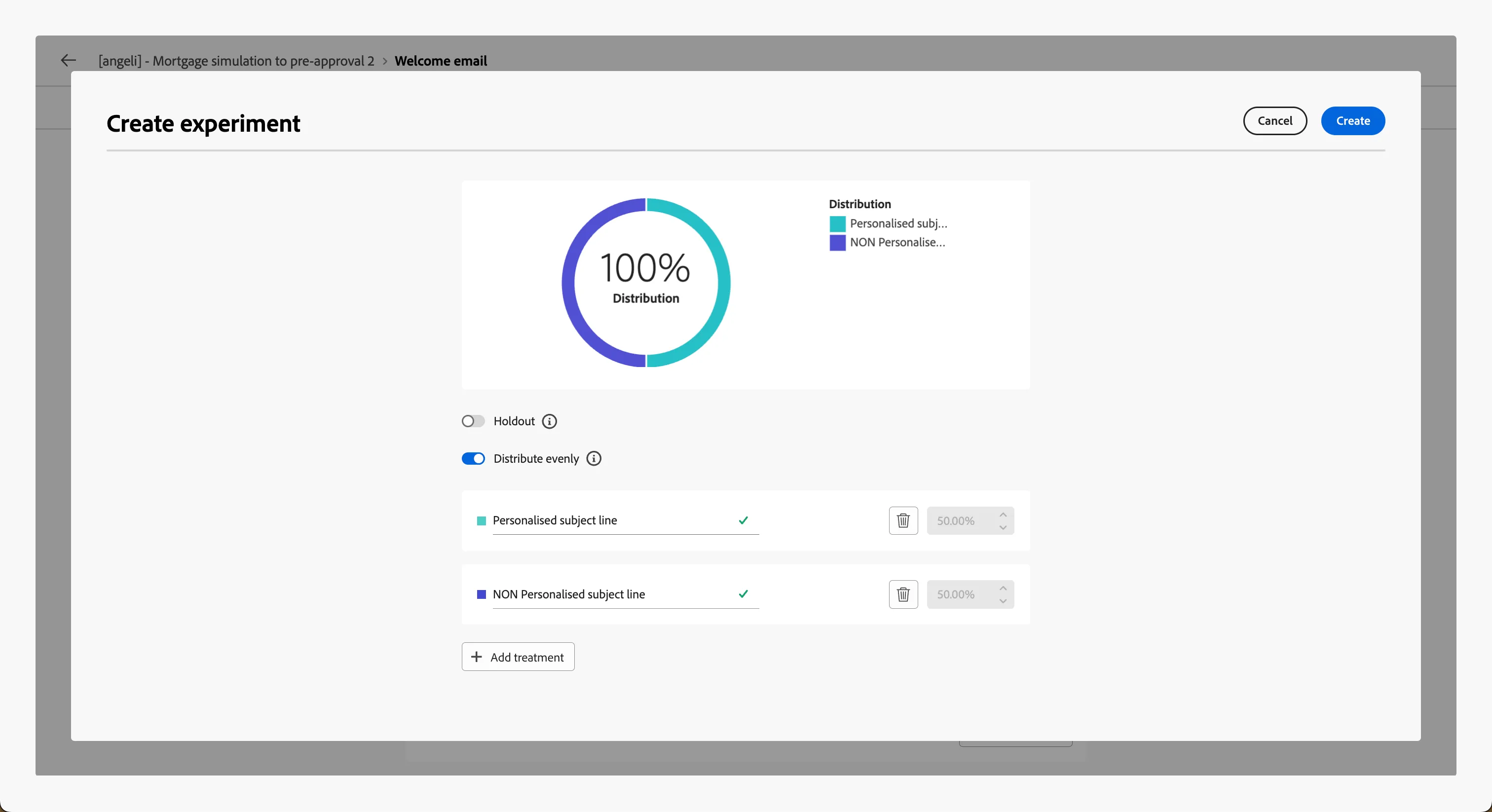Screen dimensions: 1492x812
Task: Click the 'NON Personalise...' legend label
Action: tap(897, 242)
